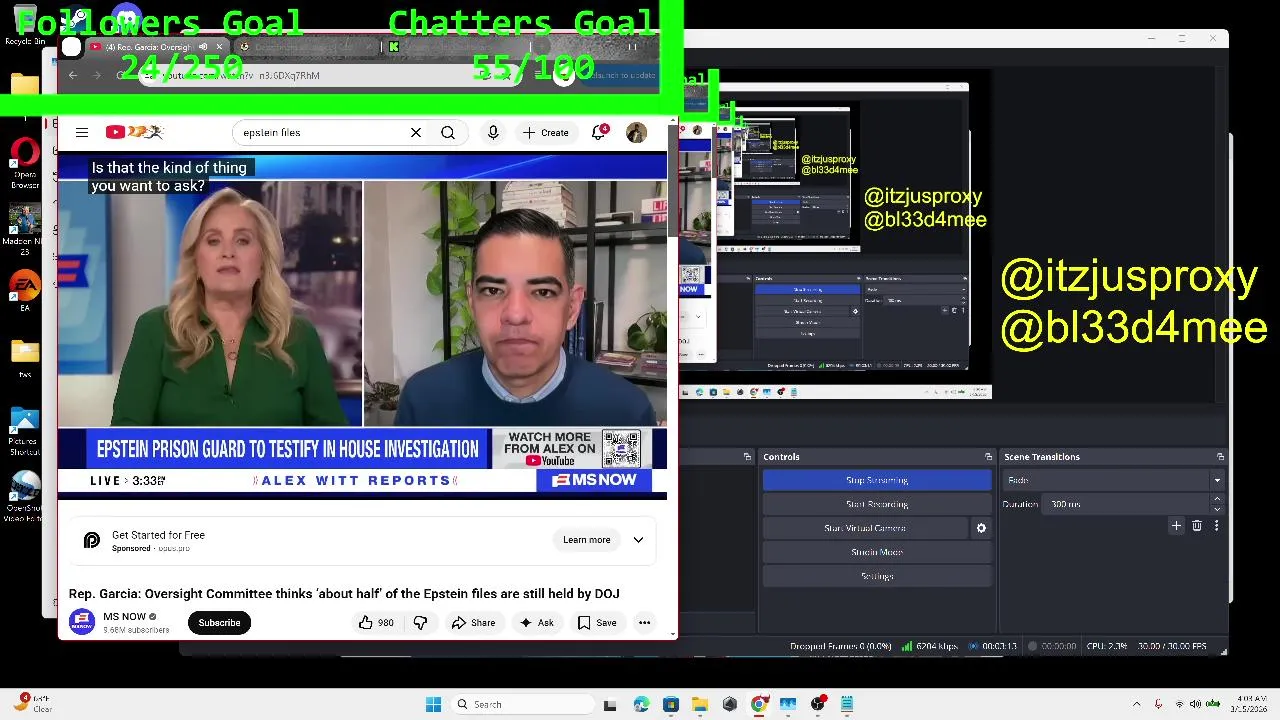The image size is (1280, 720).
Task: Start voice search with microphone icon
Action: click(x=493, y=132)
